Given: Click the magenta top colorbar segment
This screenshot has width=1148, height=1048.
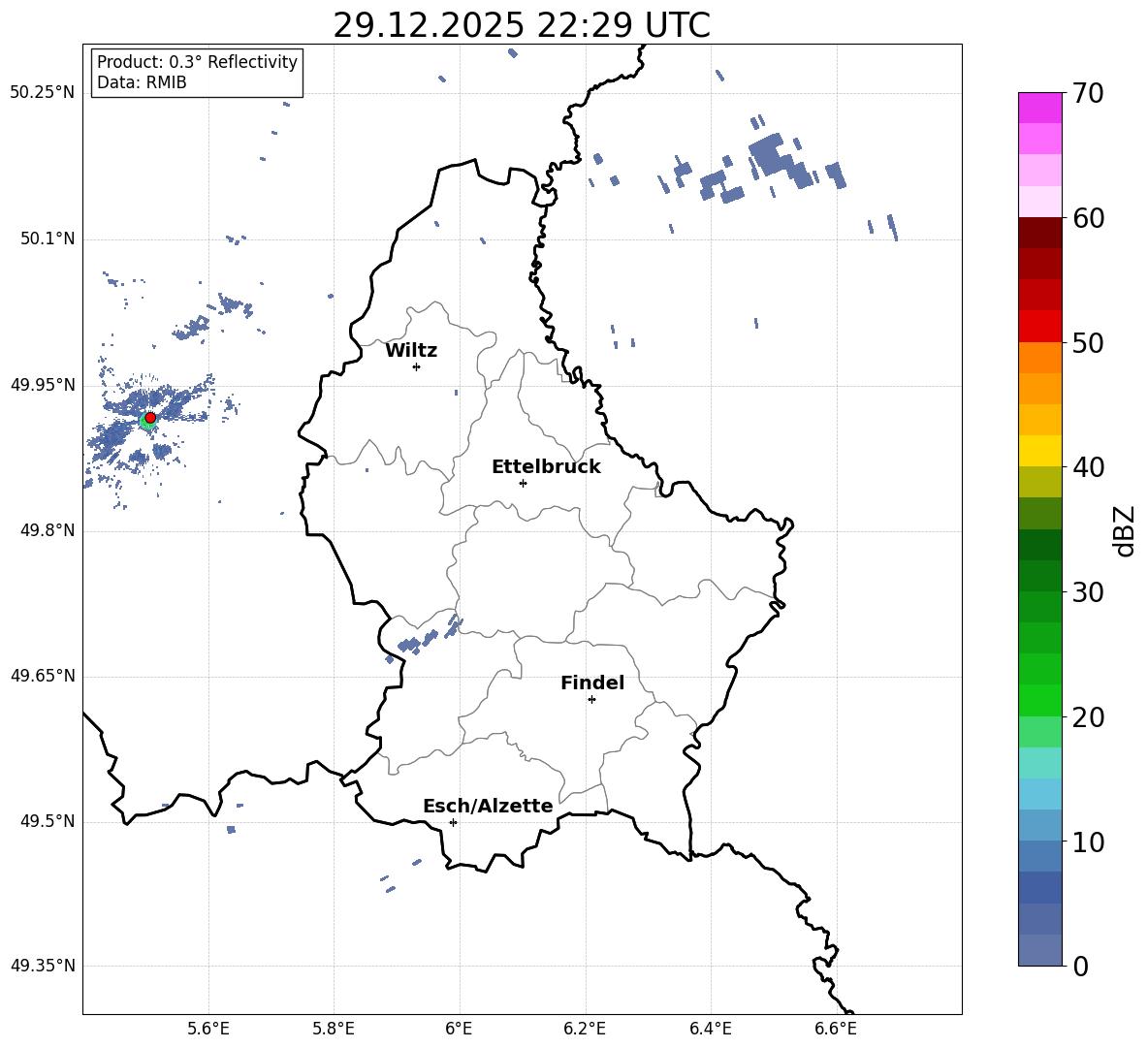Looking at the screenshot, I should 1040,109.
